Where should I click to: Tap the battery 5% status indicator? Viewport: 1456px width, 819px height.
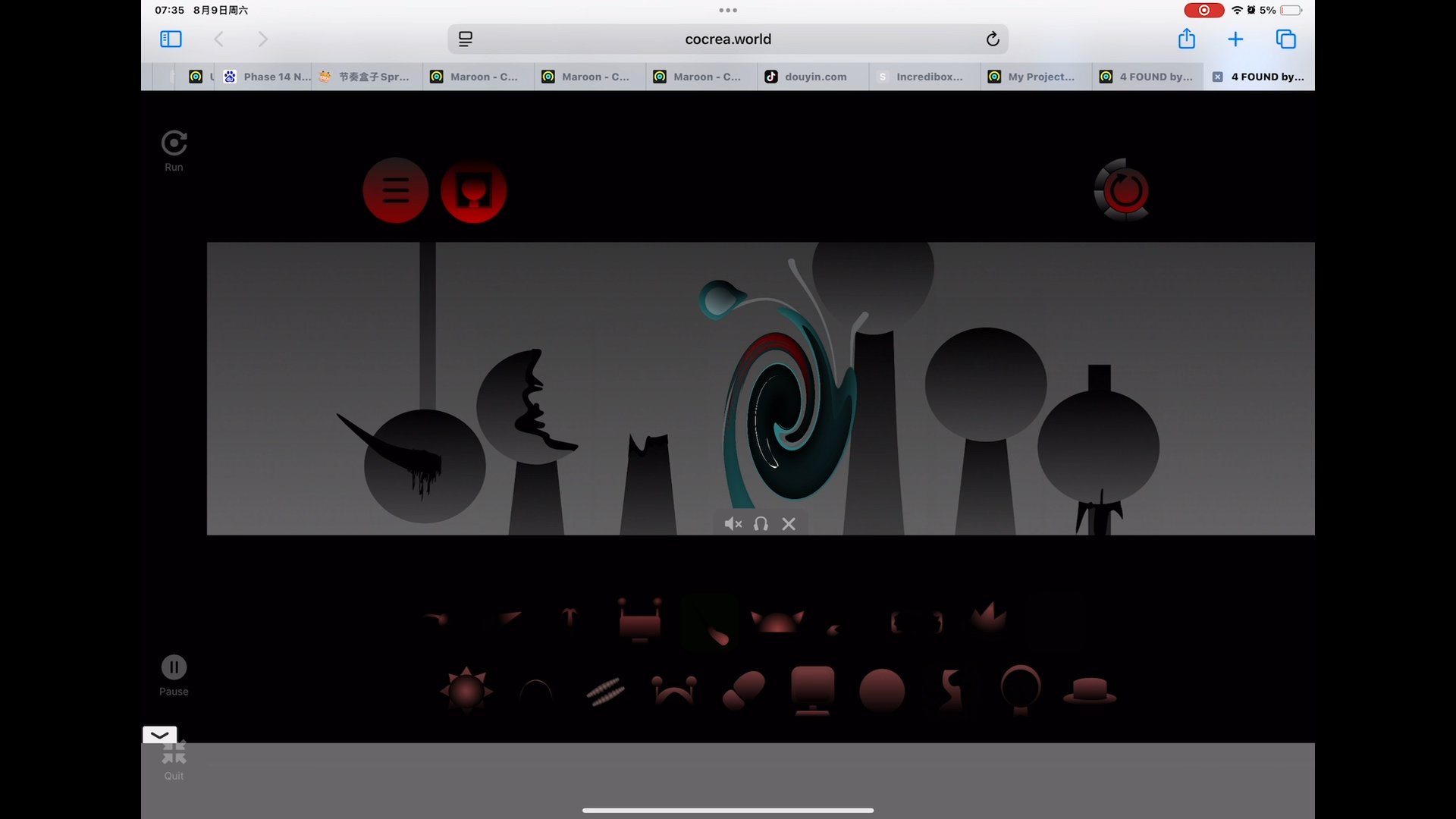coord(1280,10)
